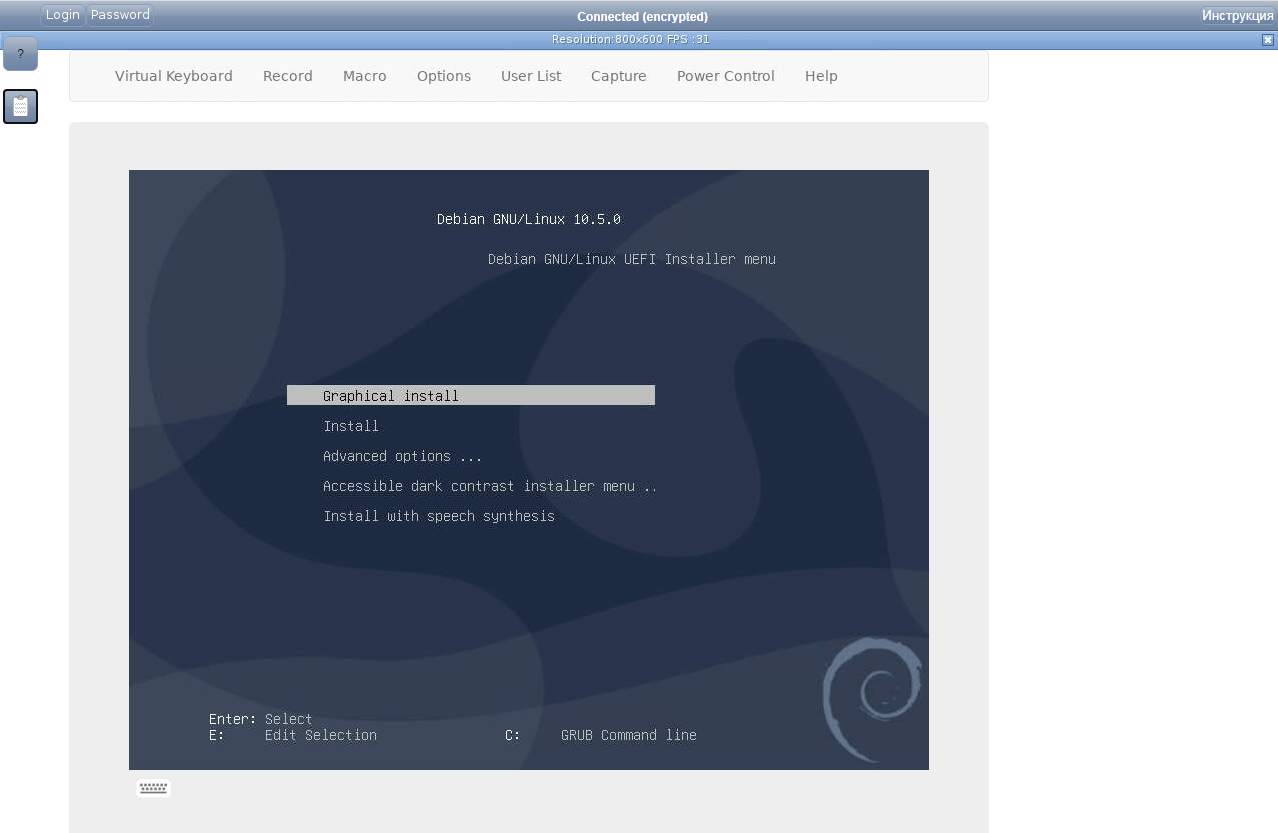Click the Login button
Screen dimensions: 1278x833
click(x=62, y=15)
